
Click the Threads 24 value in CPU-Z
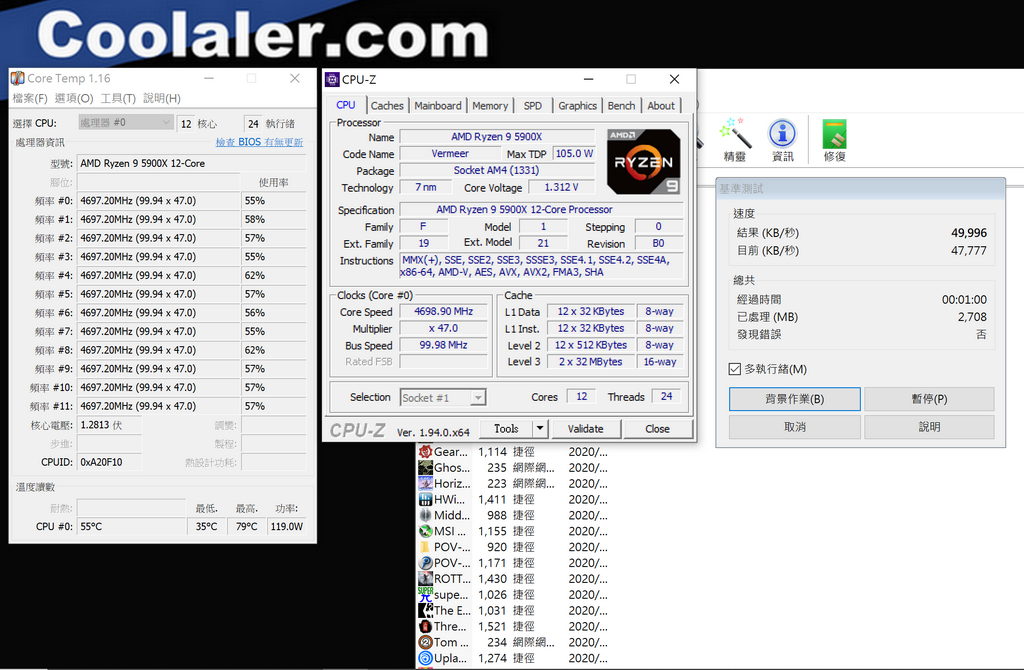tap(666, 396)
